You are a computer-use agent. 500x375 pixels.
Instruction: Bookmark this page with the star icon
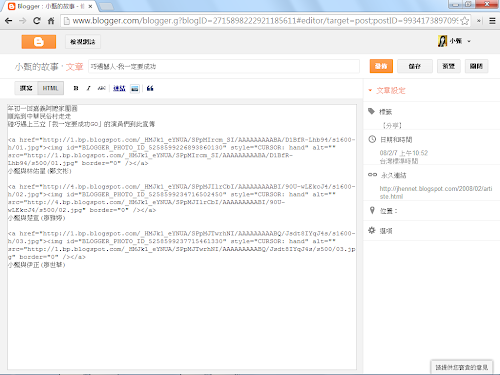pos(464,21)
